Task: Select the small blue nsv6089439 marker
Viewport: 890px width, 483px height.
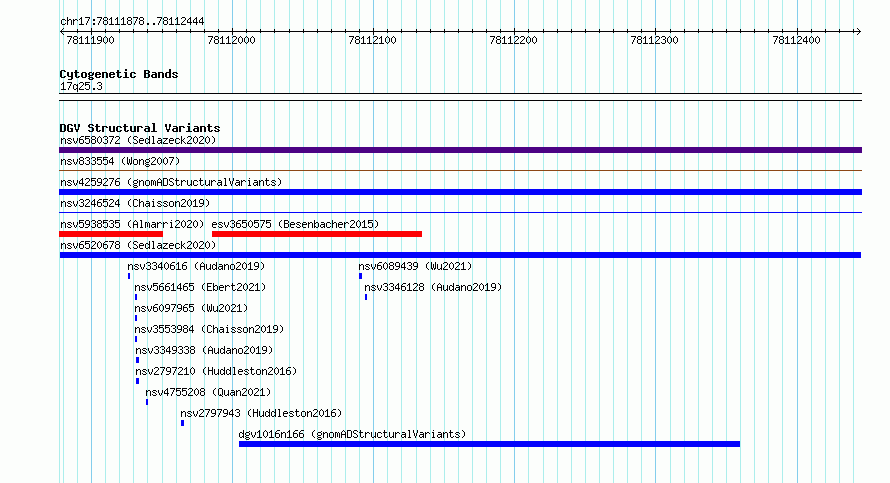Action: click(360, 276)
